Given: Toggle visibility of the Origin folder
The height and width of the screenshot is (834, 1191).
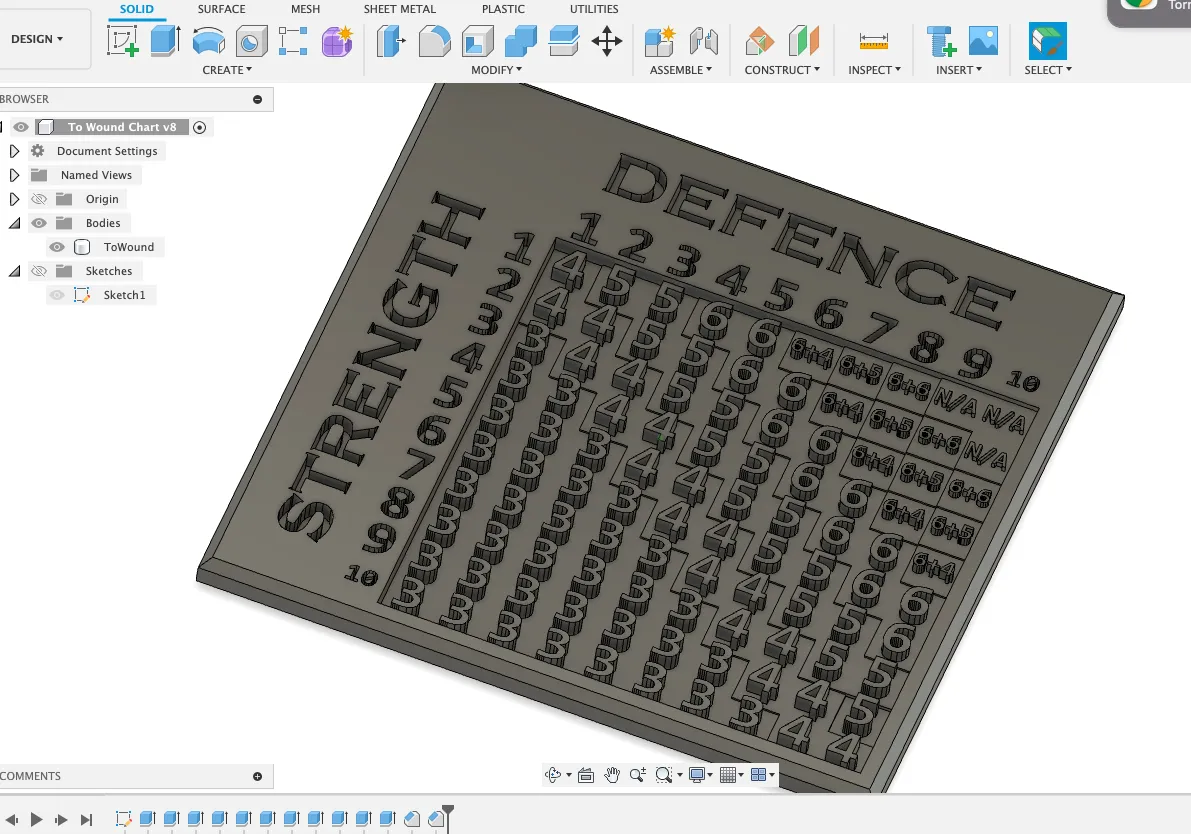Looking at the screenshot, I should pos(39,199).
